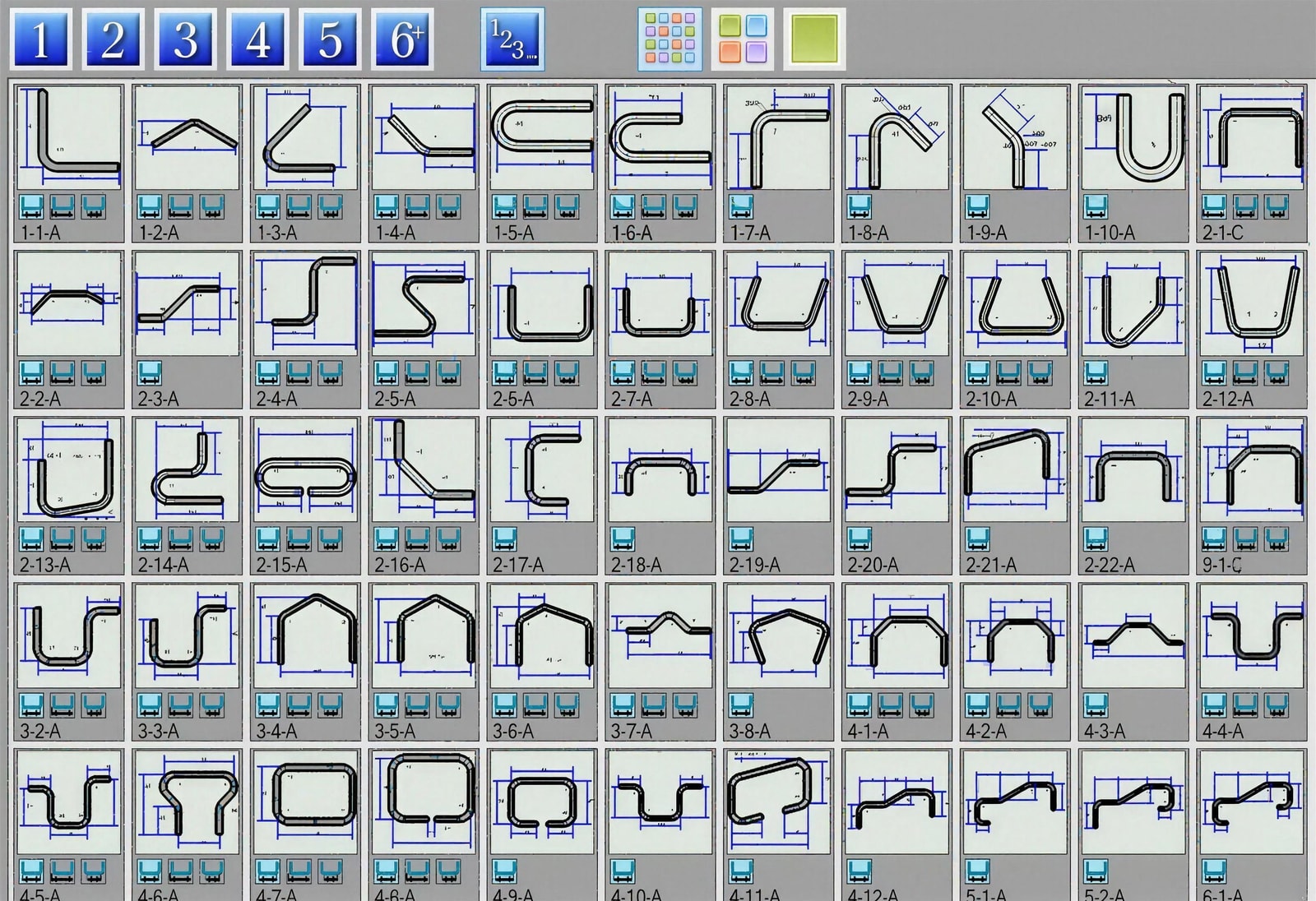Switch to four-tile medium thumbnail view

(x=742, y=39)
